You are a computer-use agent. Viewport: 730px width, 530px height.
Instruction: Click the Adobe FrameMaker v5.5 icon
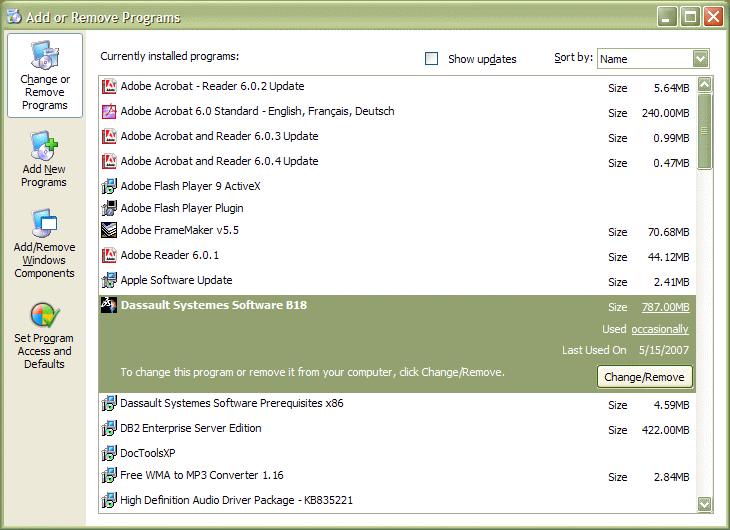(x=109, y=230)
